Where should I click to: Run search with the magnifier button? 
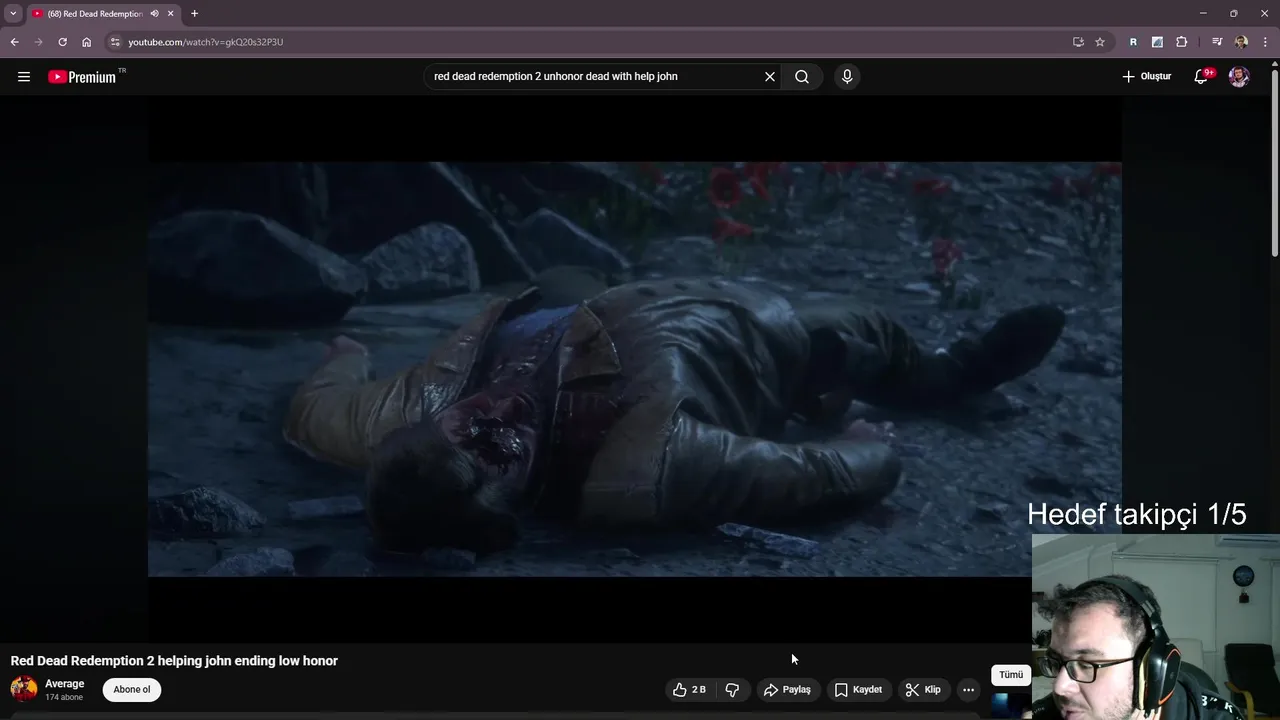tap(802, 77)
